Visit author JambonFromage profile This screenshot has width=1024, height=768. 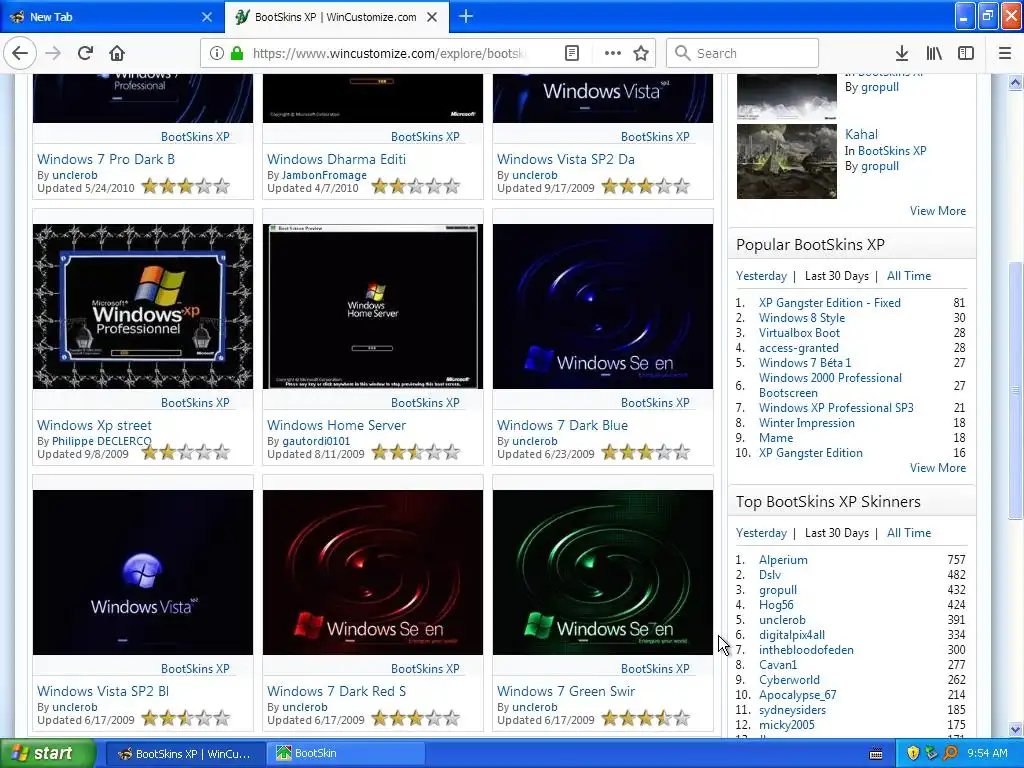point(324,175)
